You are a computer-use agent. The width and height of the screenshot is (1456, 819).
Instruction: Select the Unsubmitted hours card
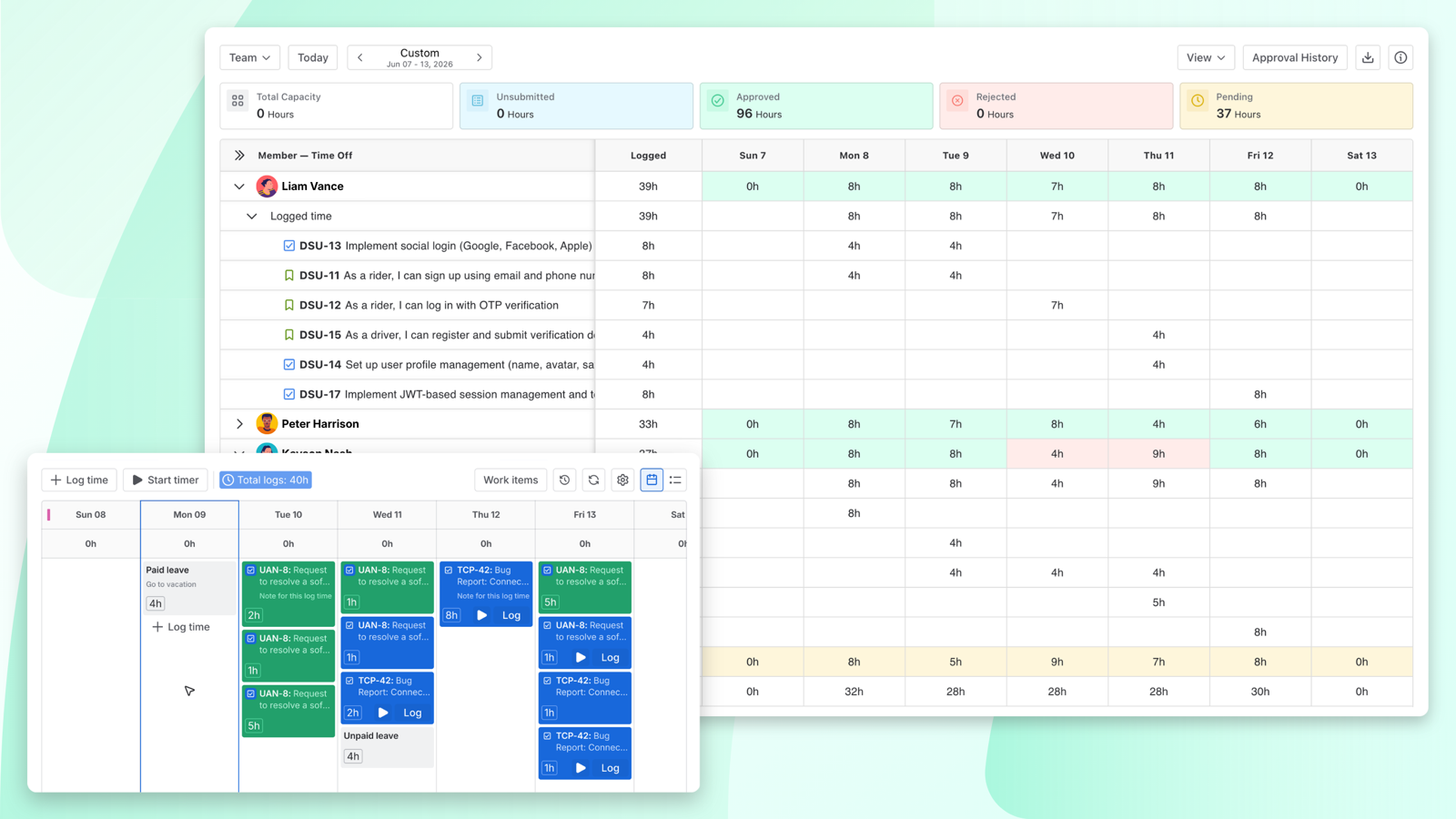point(576,106)
